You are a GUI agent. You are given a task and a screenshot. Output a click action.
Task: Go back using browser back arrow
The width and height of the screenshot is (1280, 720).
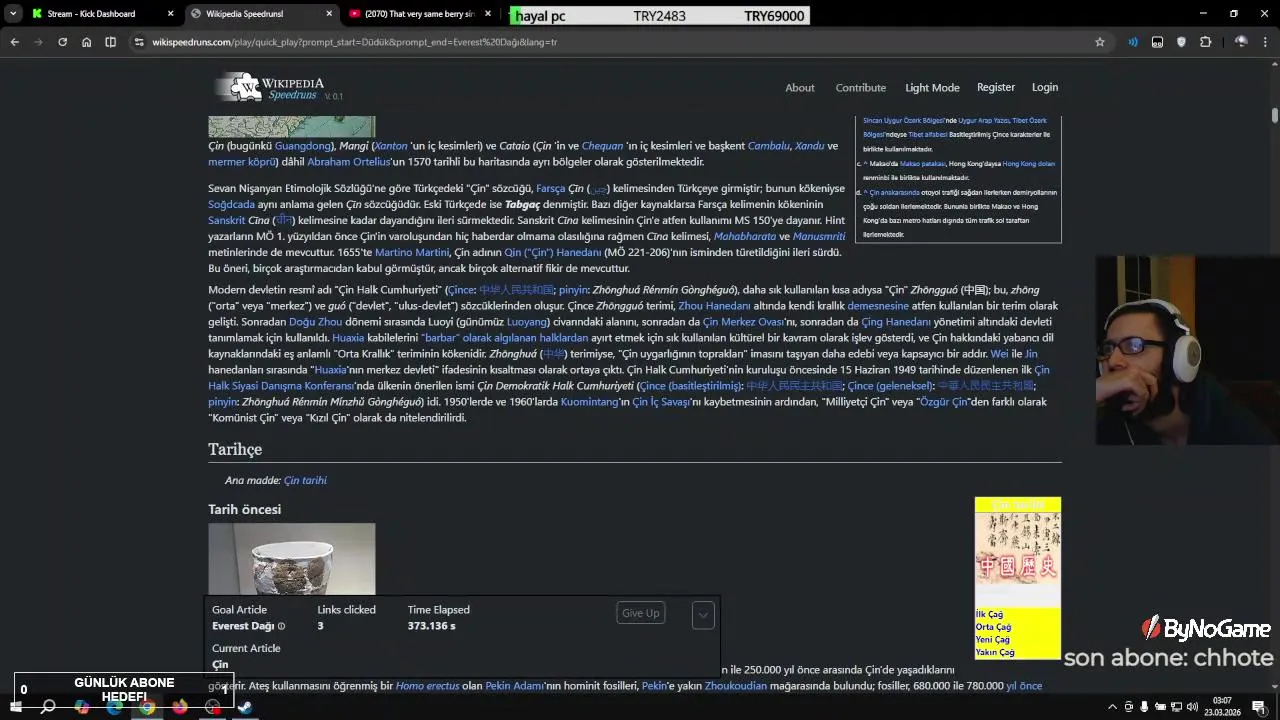click(x=14, y=42)
